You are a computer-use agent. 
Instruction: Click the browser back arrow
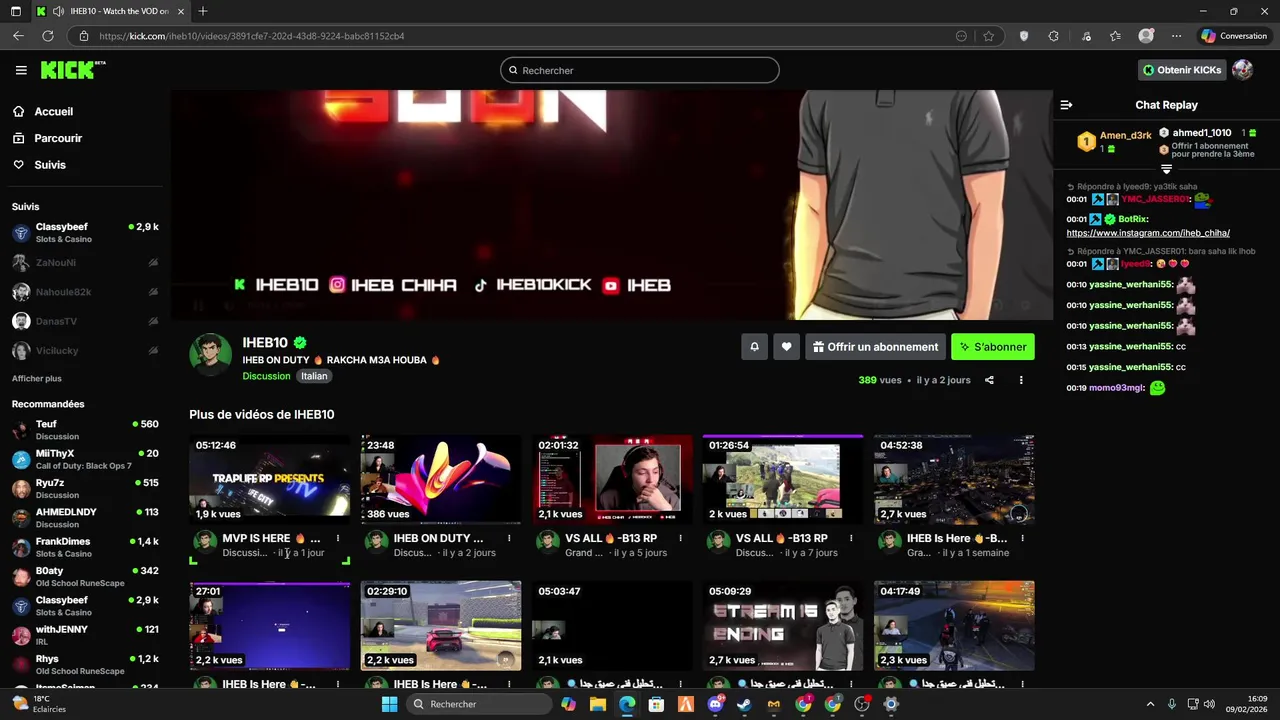18,36
